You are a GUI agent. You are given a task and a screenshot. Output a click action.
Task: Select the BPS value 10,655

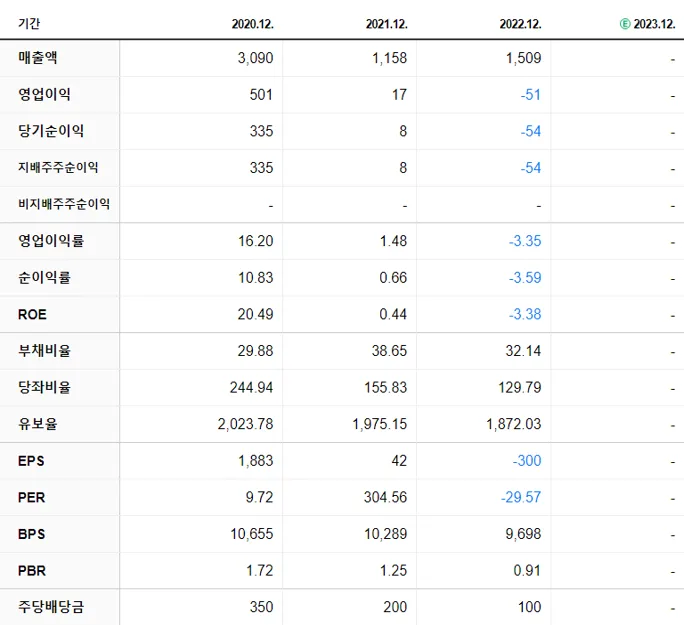tap(252, 534)
